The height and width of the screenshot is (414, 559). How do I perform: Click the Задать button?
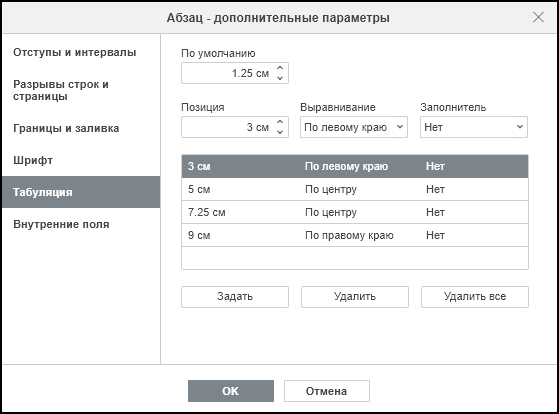(235, 297)
